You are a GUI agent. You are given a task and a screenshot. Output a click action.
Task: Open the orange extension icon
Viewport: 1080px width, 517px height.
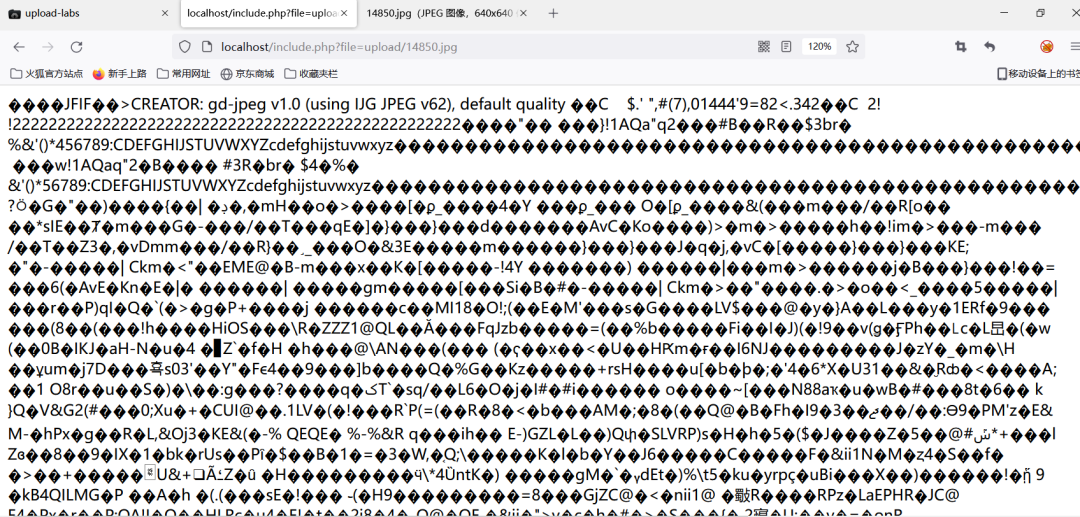(1046, 47)
